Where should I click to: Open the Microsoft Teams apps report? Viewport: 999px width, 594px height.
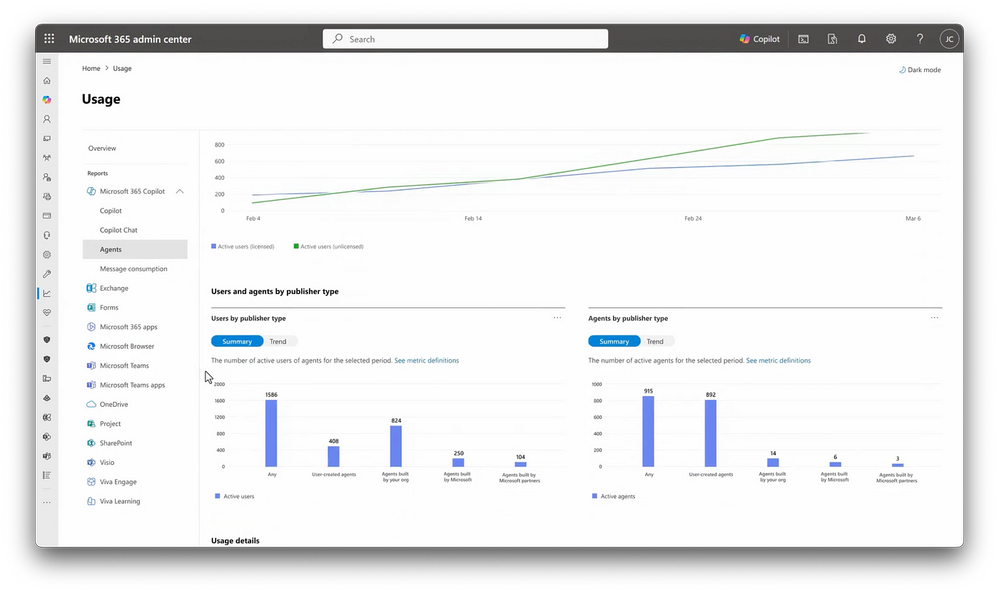coord(135,385)
